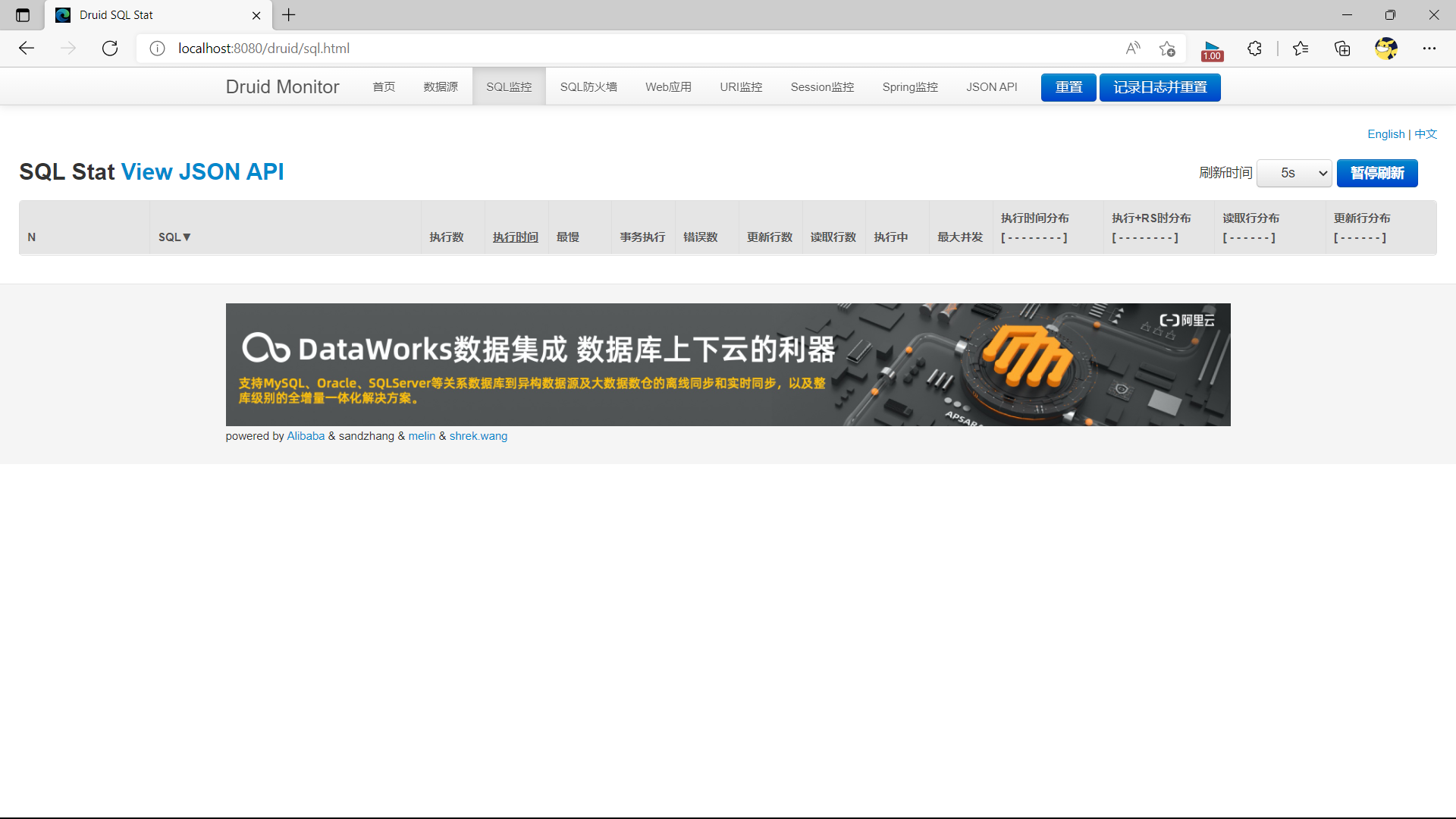The width and height of the screenshot is (1456, 819).
Task: Open Spring监控 nav item
Action: point(910,86)
